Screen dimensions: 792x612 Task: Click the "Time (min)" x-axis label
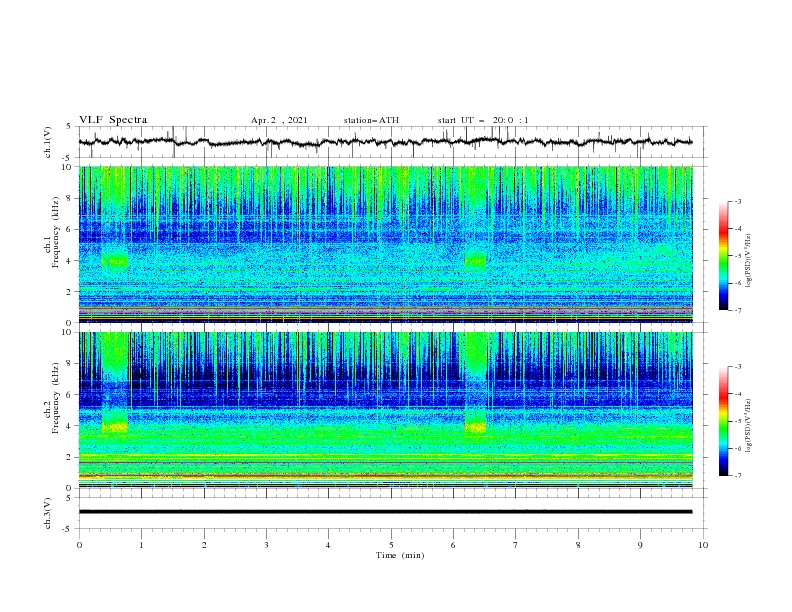400,555
